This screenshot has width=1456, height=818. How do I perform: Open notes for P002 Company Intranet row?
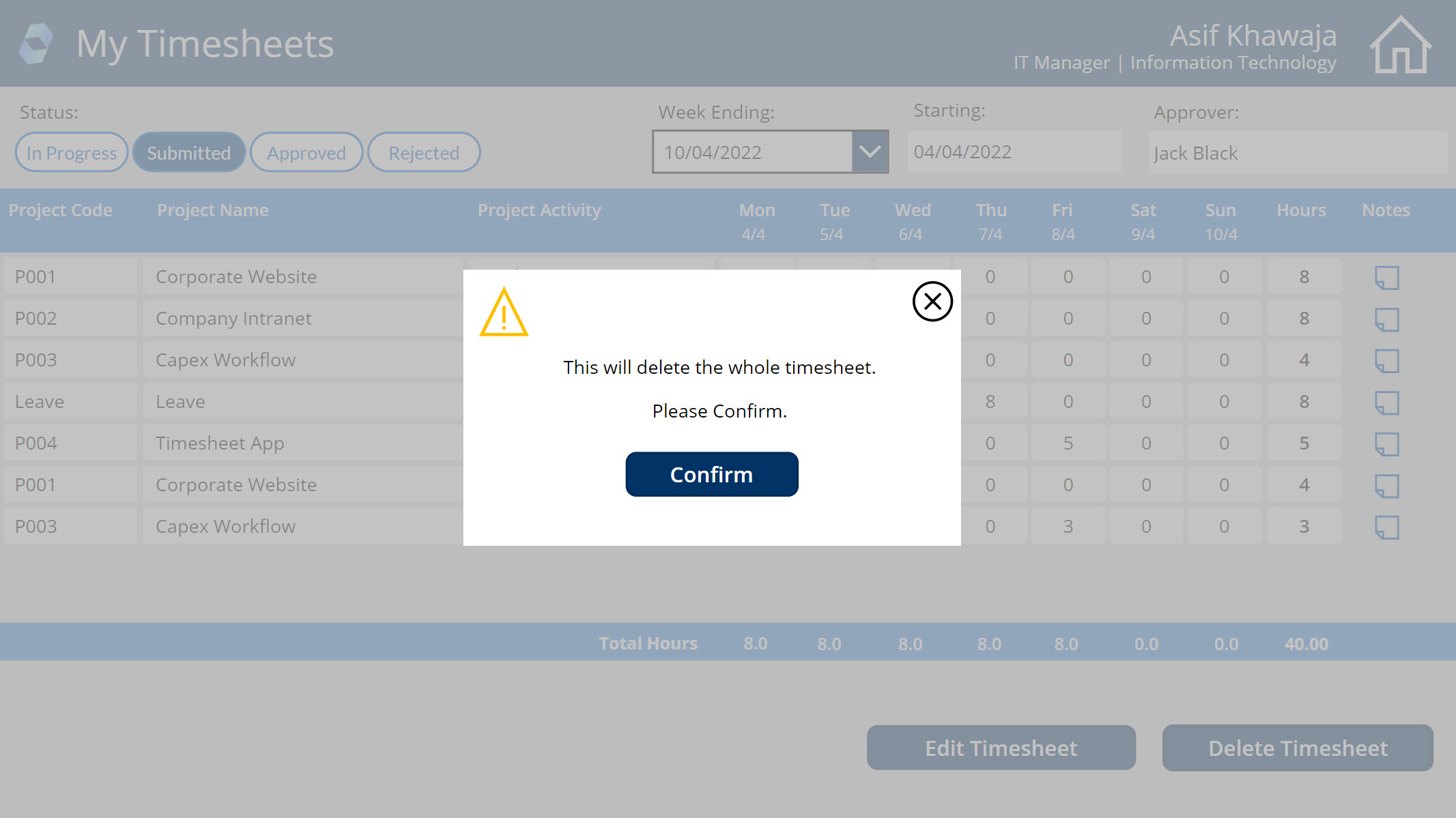point(1386,319)
